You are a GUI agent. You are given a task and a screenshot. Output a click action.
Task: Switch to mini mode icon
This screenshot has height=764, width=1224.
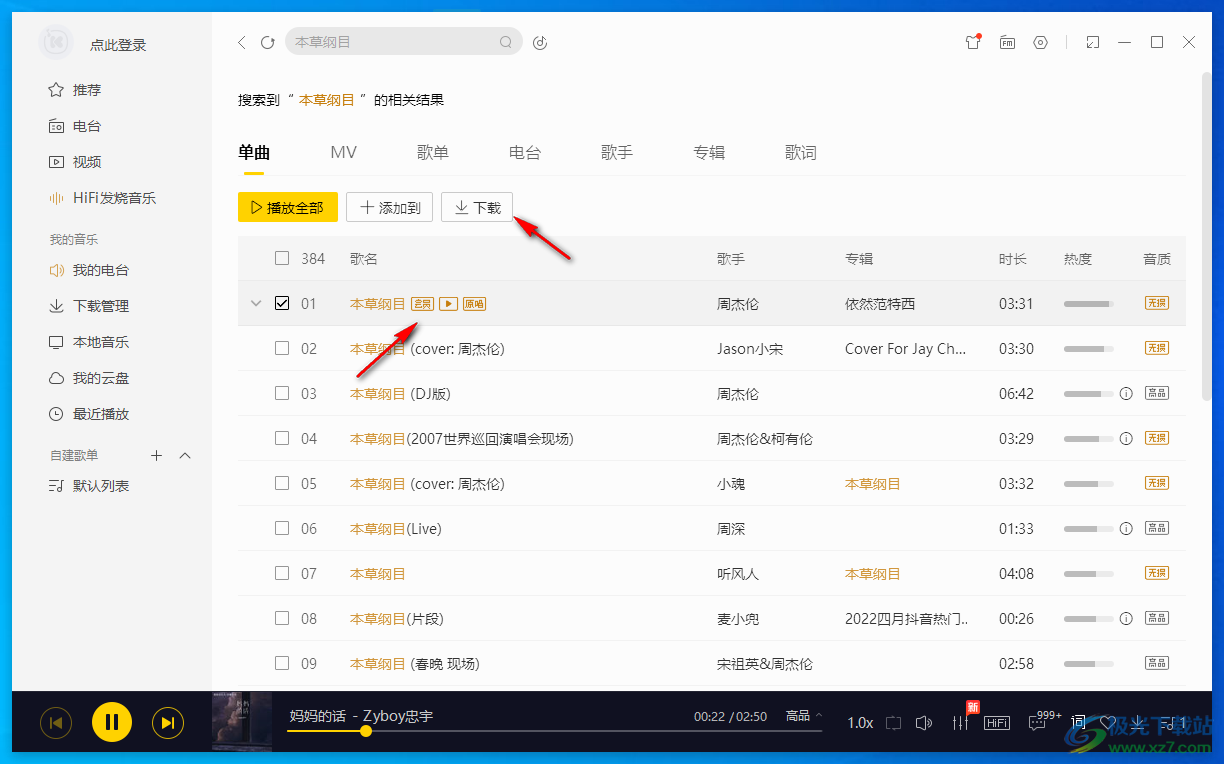[1093, 42]
